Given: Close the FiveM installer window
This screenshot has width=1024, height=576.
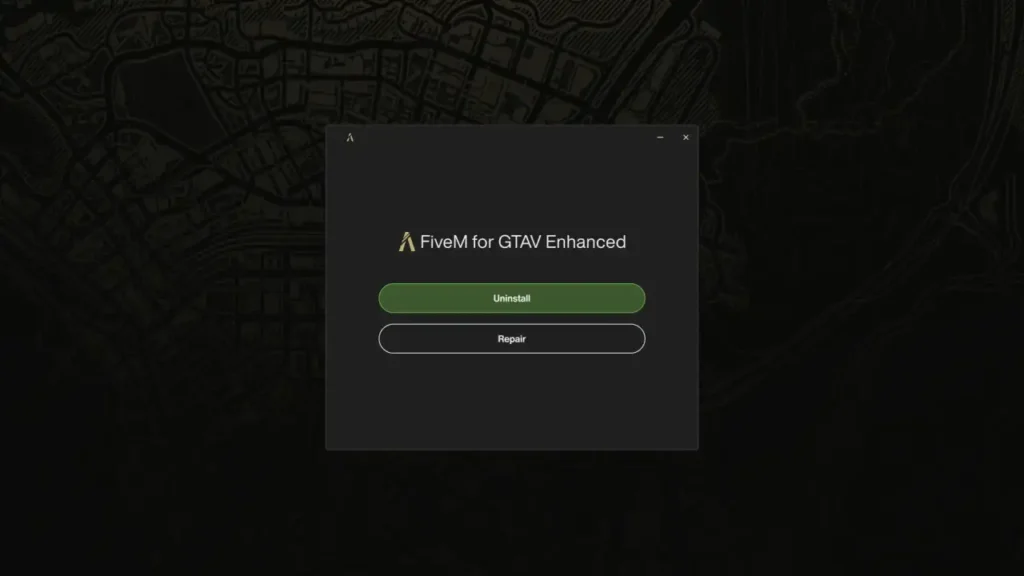Looking at the screenshot, I should 686,137.
